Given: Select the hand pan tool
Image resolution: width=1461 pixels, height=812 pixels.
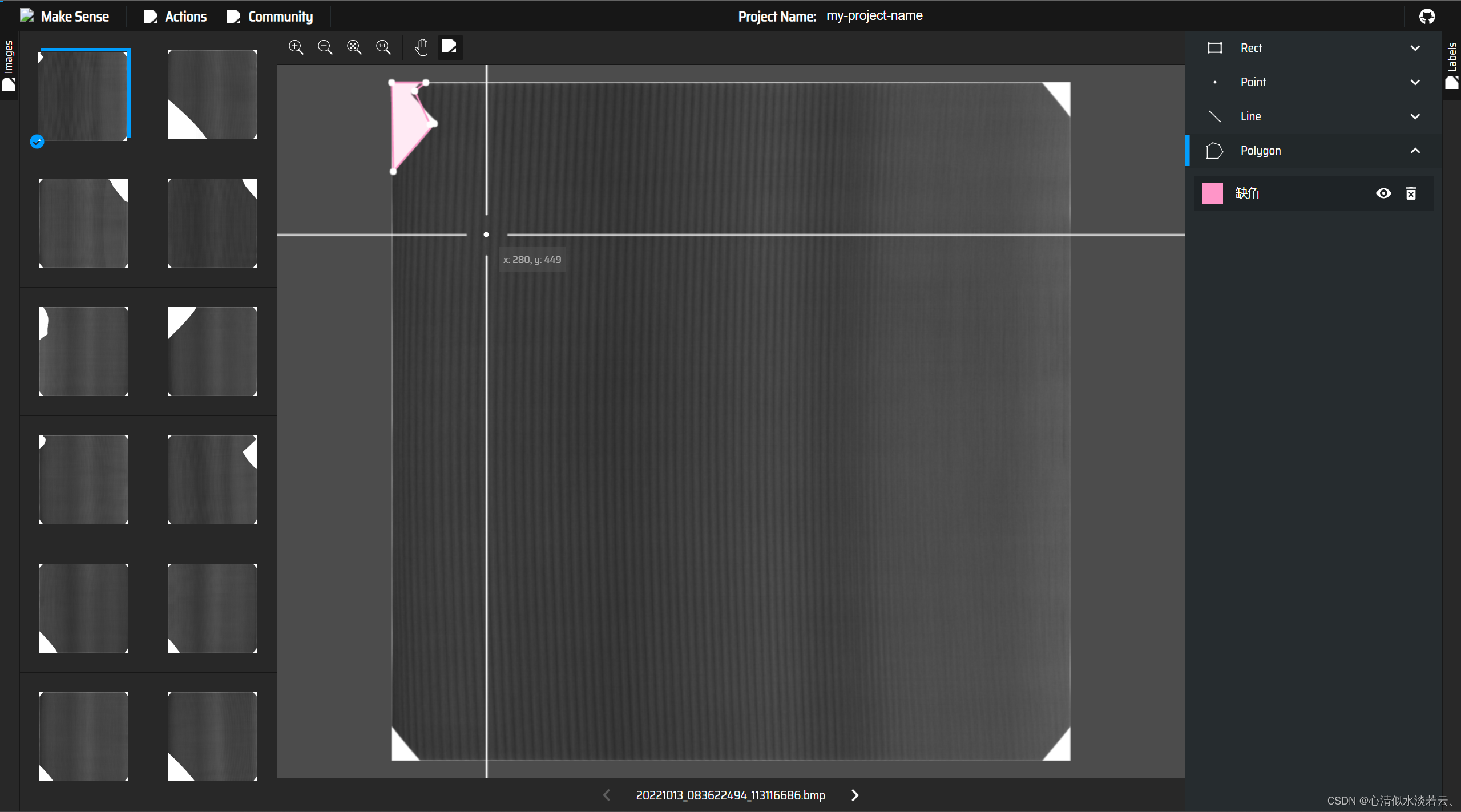Looking at the screenshot, I should [421, 46].
